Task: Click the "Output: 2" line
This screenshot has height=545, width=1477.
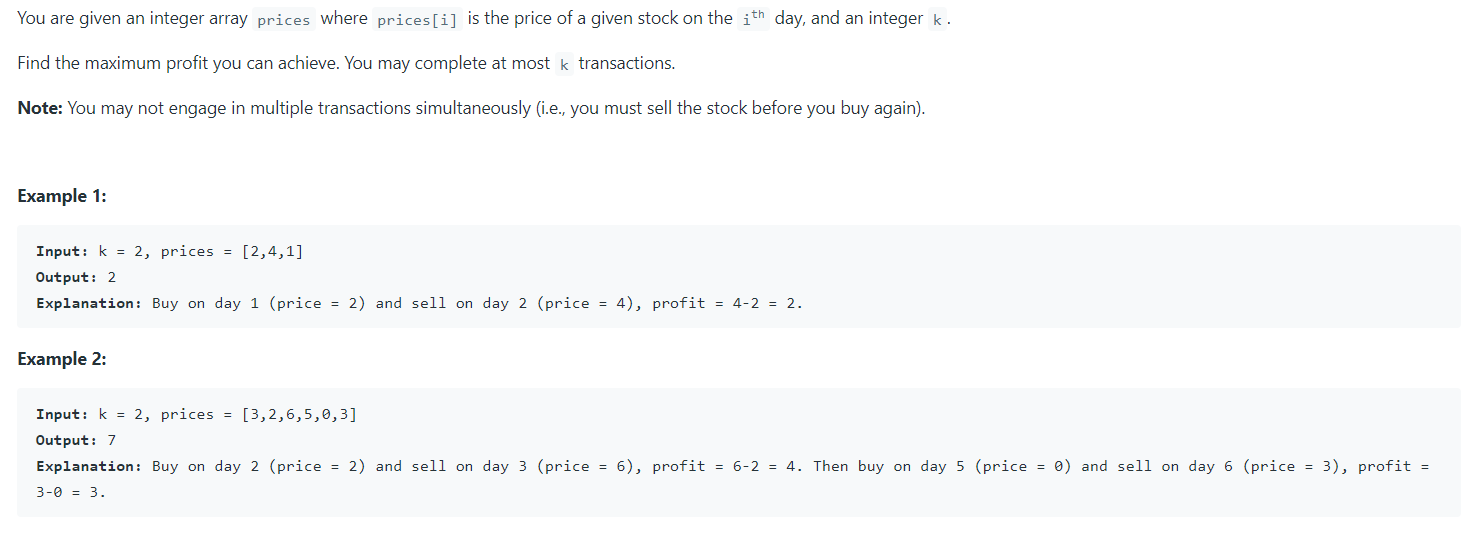Action: pyautogui.click(x=76, y=277)
